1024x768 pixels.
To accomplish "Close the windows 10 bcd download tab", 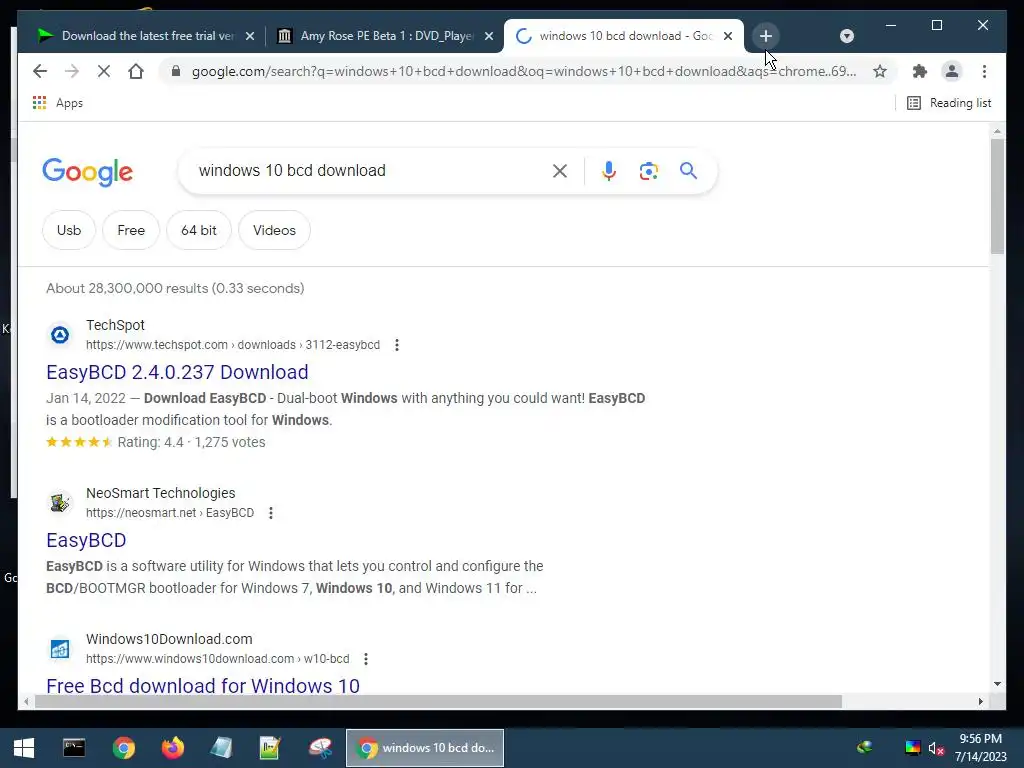I will [x=728, y=36].
